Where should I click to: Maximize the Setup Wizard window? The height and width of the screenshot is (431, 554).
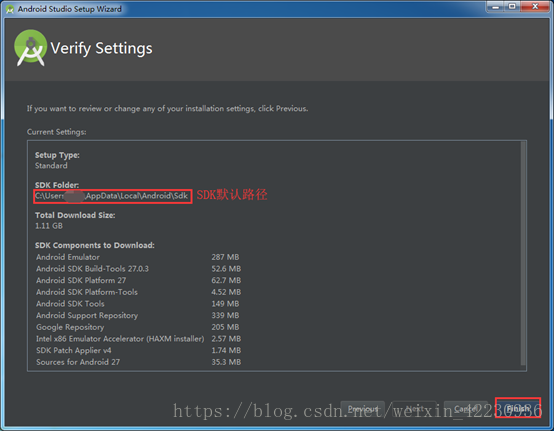point(512,6)
